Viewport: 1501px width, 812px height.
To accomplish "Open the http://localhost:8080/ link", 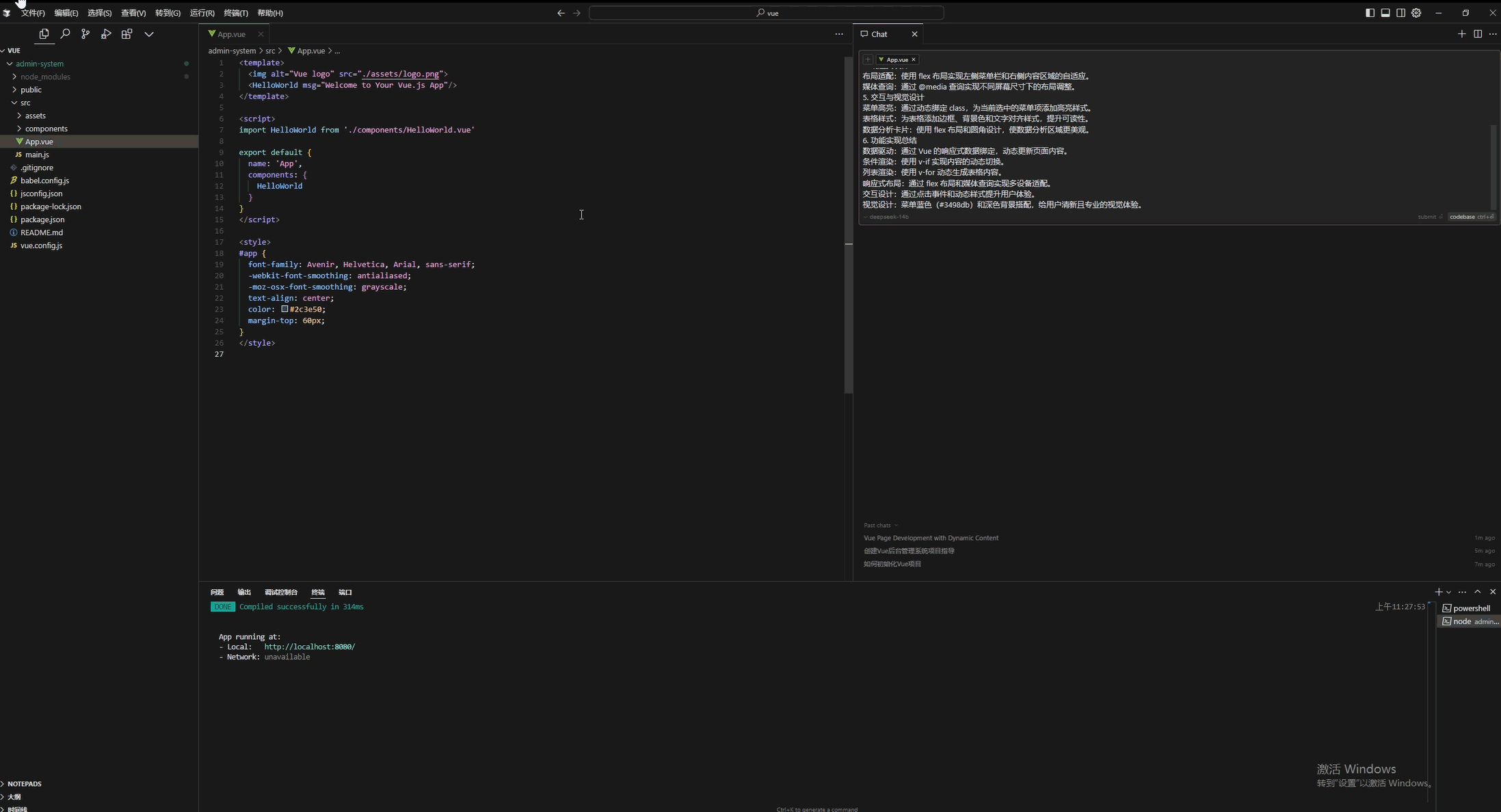I will click(309, 647).
